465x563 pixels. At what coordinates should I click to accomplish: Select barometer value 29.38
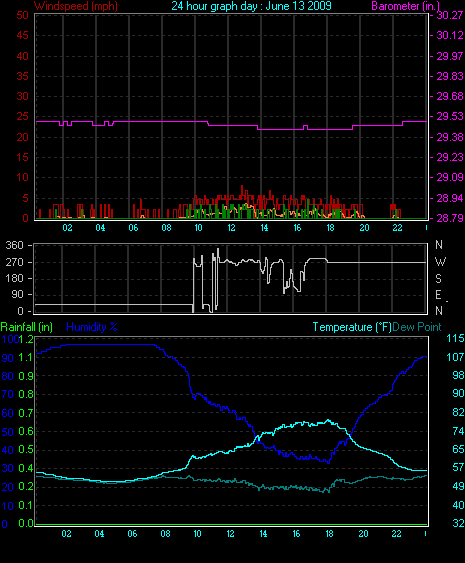449,137
